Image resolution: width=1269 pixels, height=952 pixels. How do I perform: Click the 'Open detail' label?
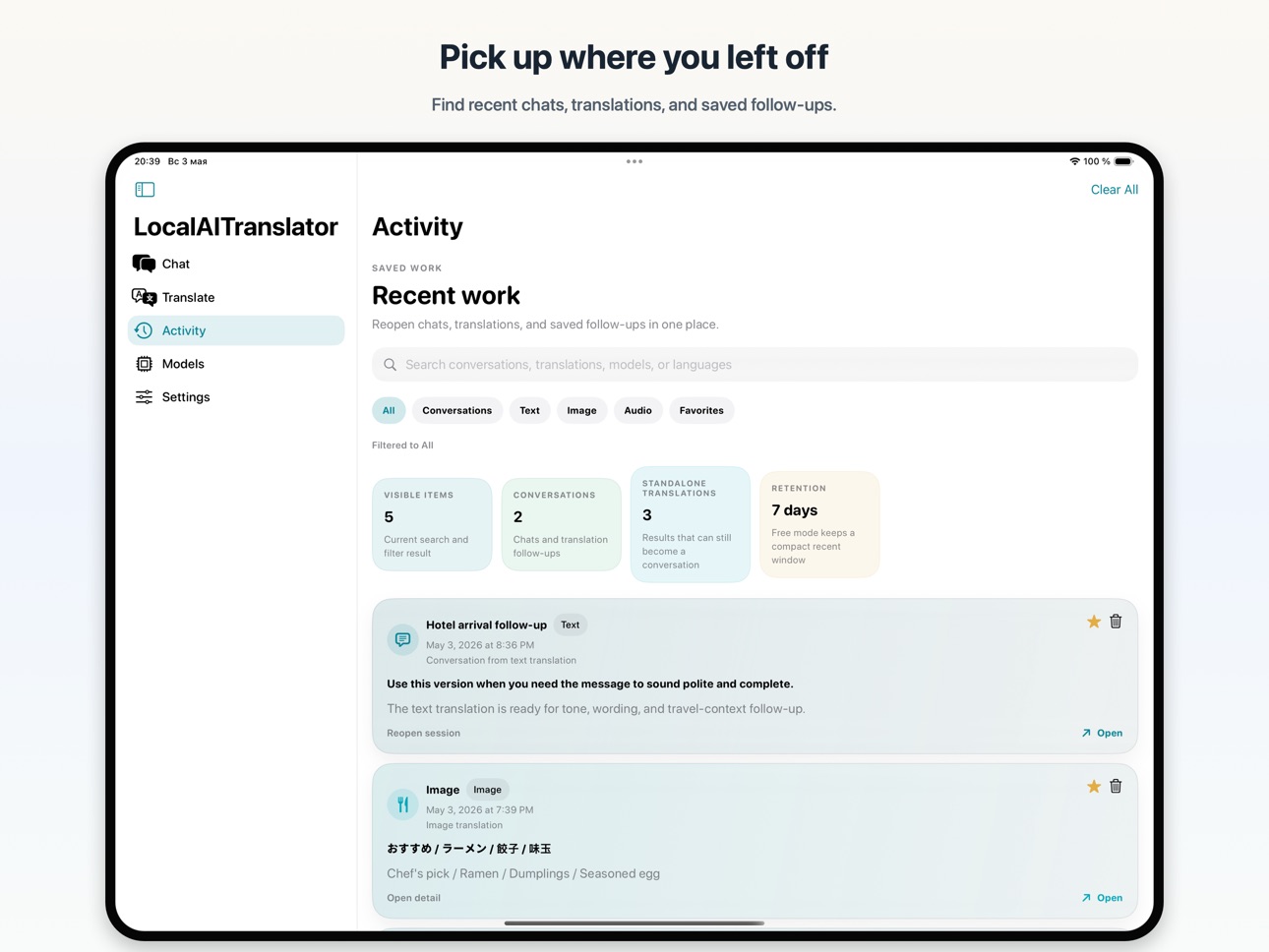coord(413,898)
